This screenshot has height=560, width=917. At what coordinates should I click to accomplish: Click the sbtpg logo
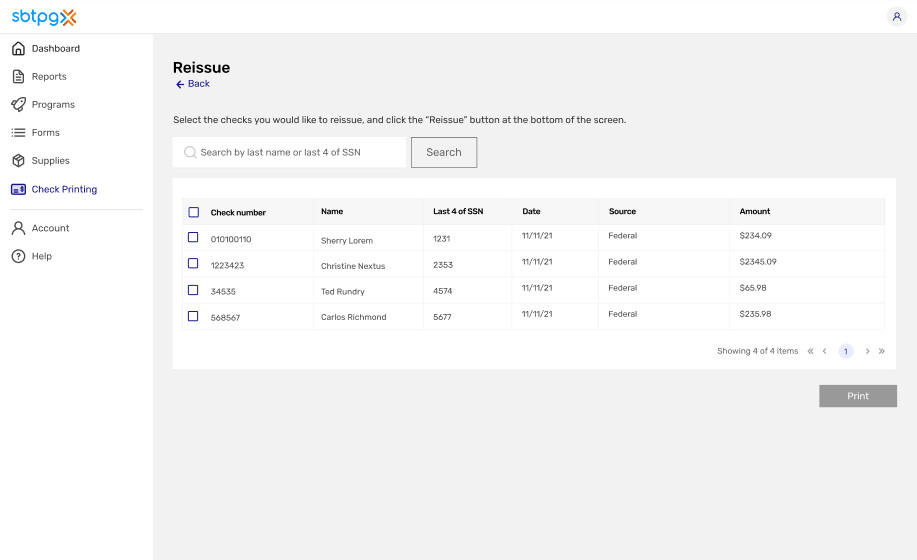44,17
